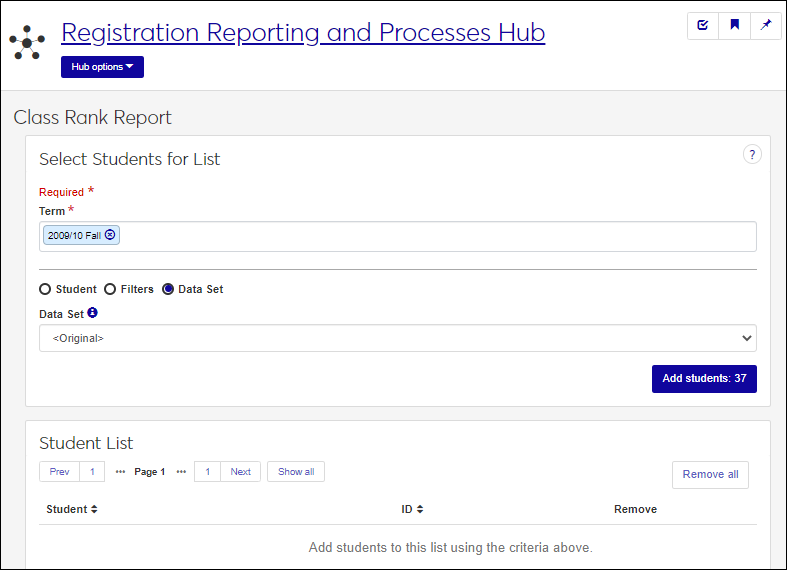
Task: Click the bookmark icon at top right
Action: click(x=735, y=26)
